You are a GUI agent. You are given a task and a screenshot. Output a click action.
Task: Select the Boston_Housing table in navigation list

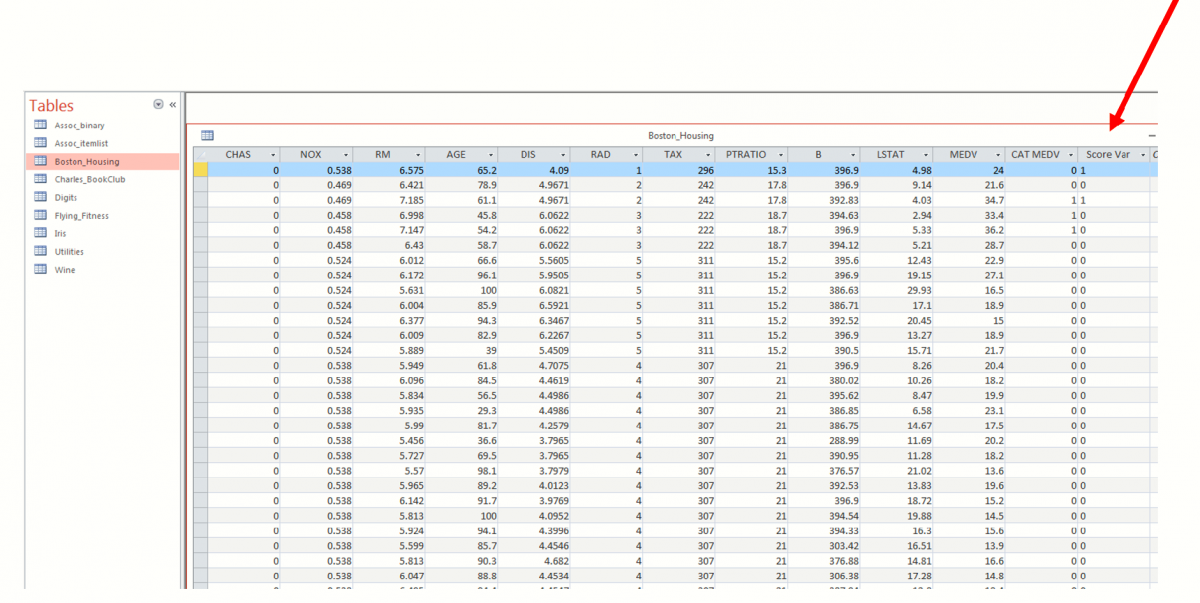[86, 161]
